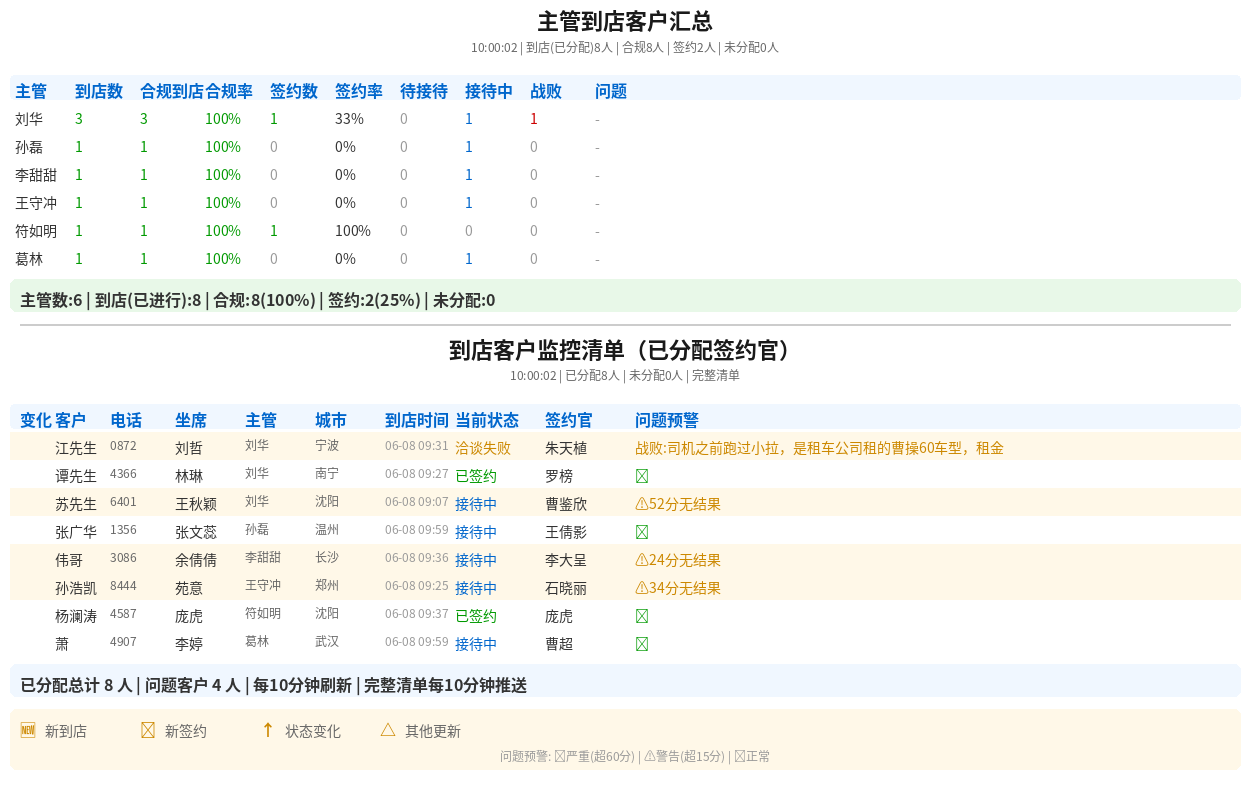Click the warning triangle beside 34分无结果
Viewport: 1250px width, 812px height.
point(642,588)
